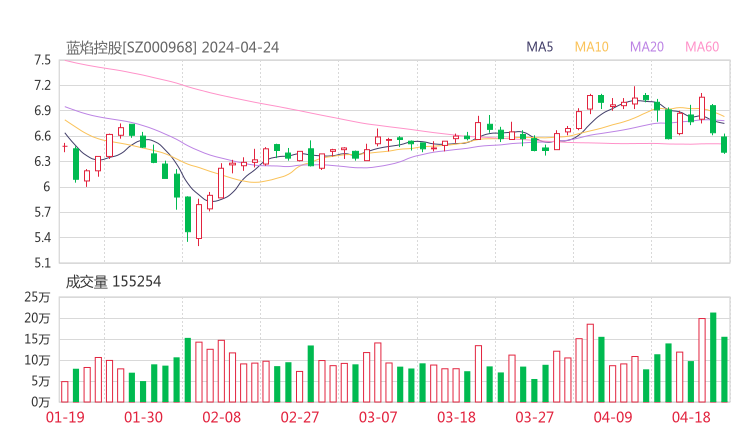Click the 04-18 date axis label

[x=691, y=417]
